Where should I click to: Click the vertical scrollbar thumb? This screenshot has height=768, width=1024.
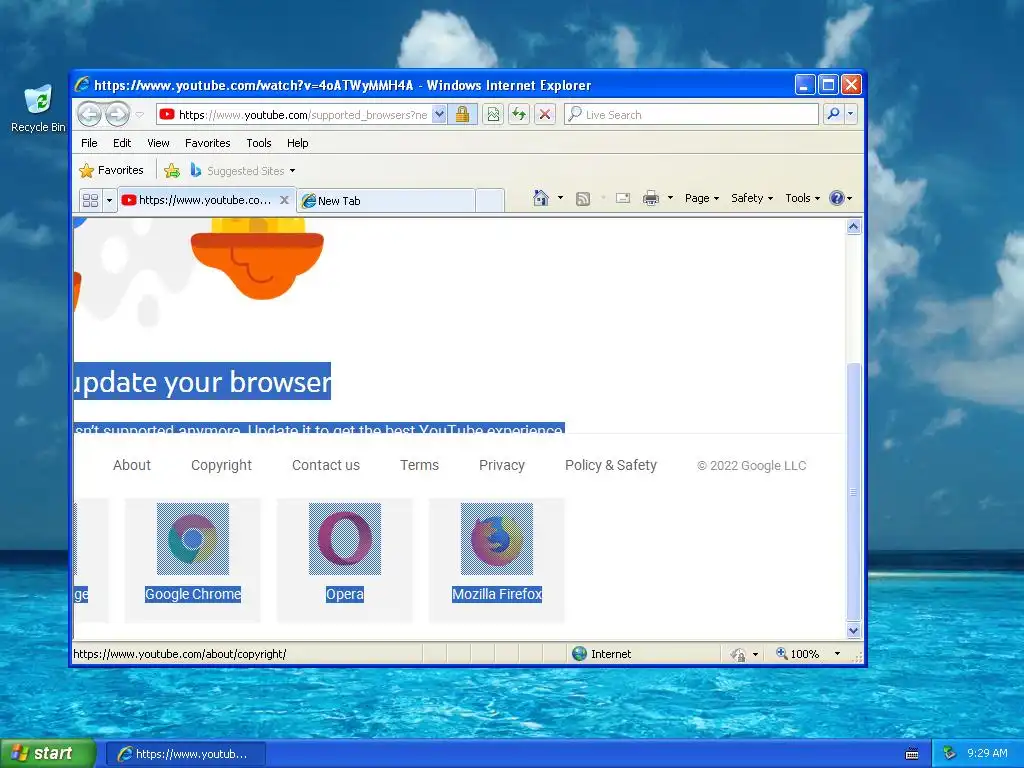click(x=854, y=491)
